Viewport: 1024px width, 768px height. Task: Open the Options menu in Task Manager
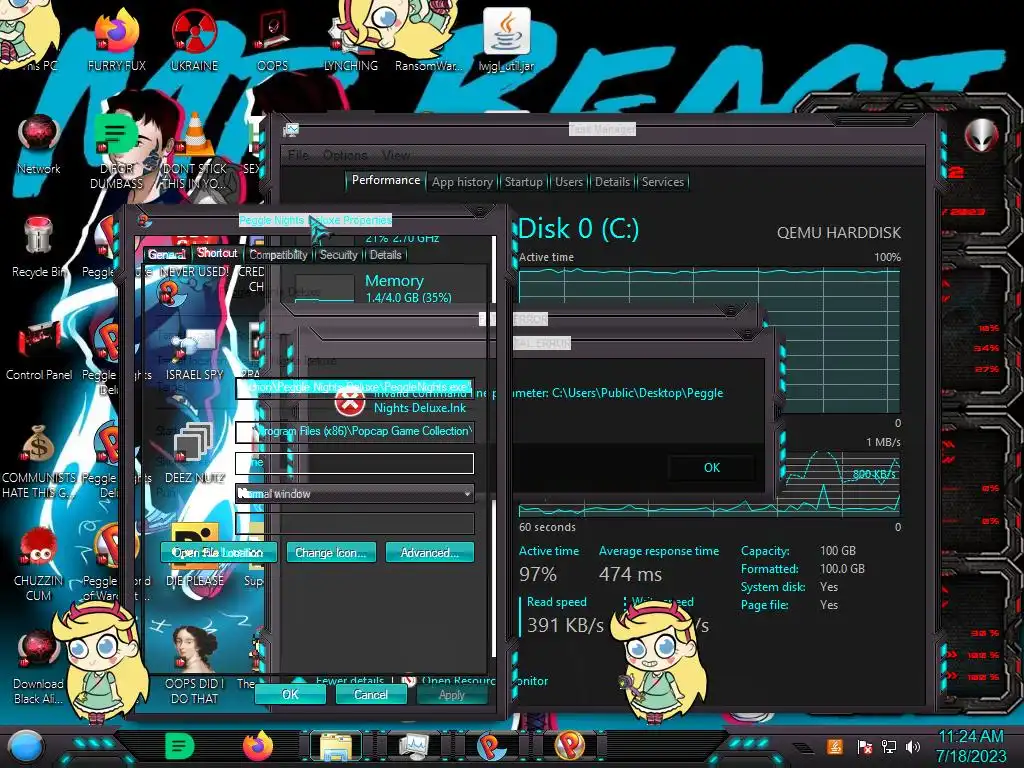[x=345, y=155]
